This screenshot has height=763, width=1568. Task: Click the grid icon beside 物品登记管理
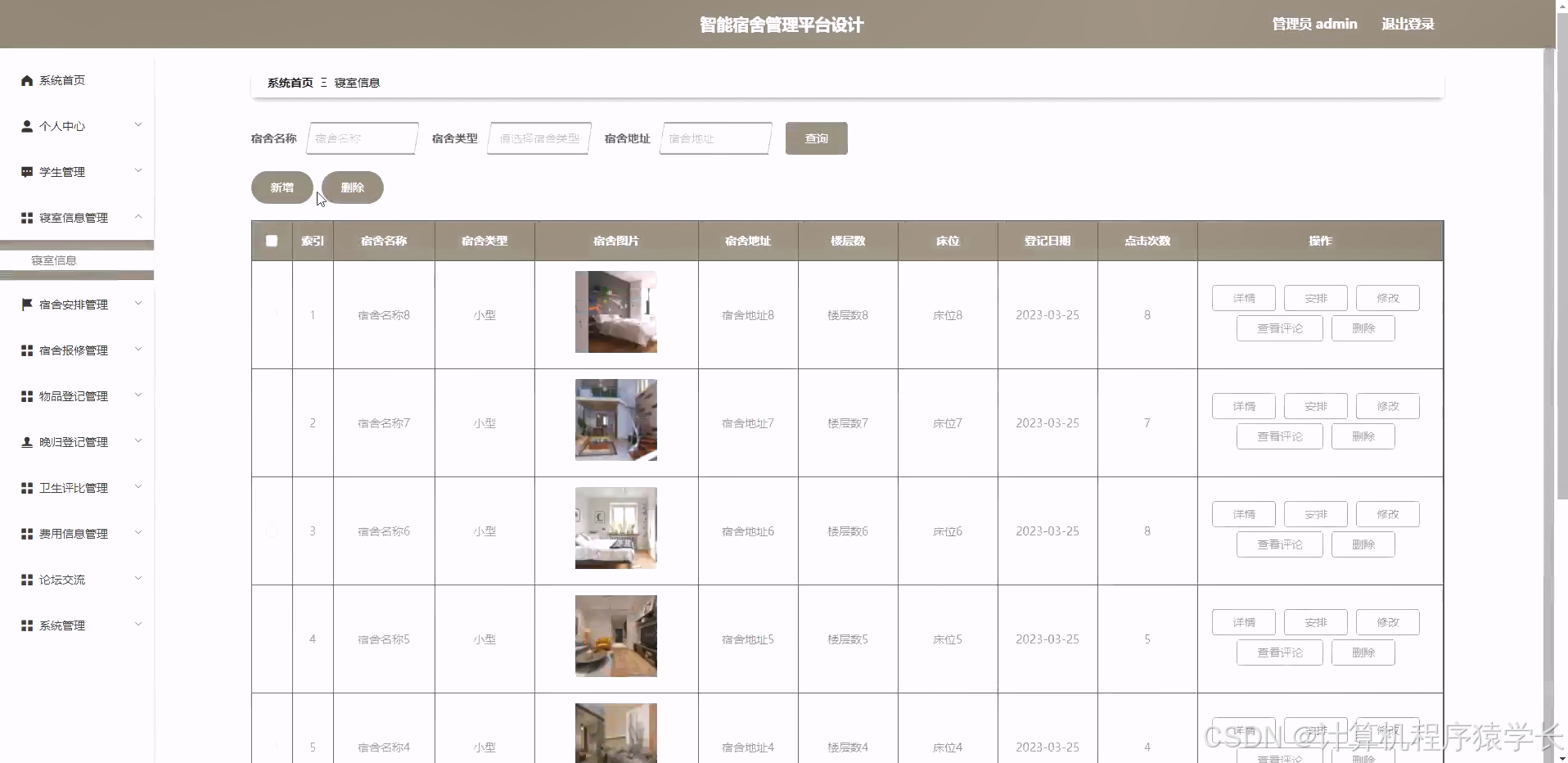(x=27, y=396)
